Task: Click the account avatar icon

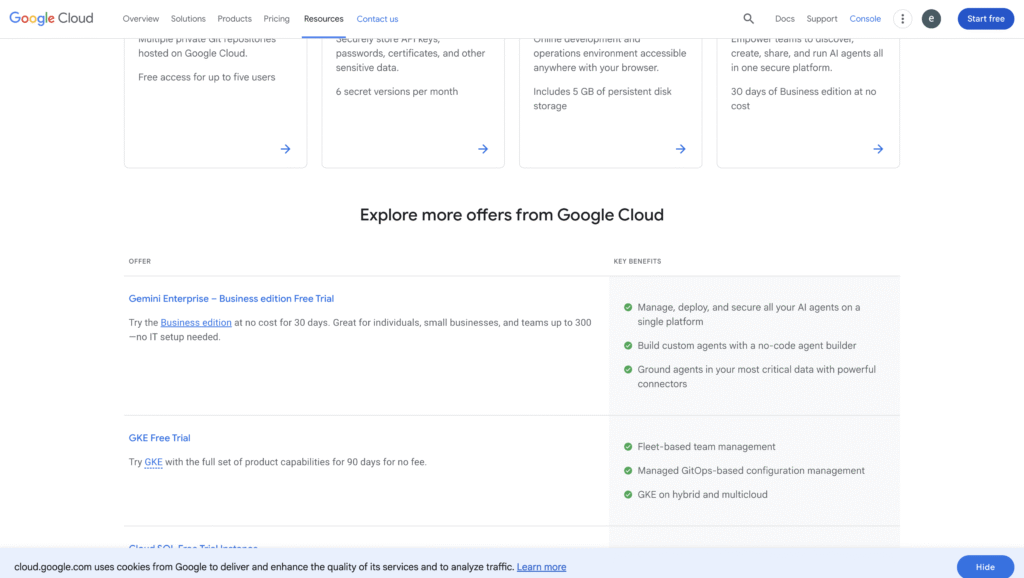Action: click(x=931, y=18)
